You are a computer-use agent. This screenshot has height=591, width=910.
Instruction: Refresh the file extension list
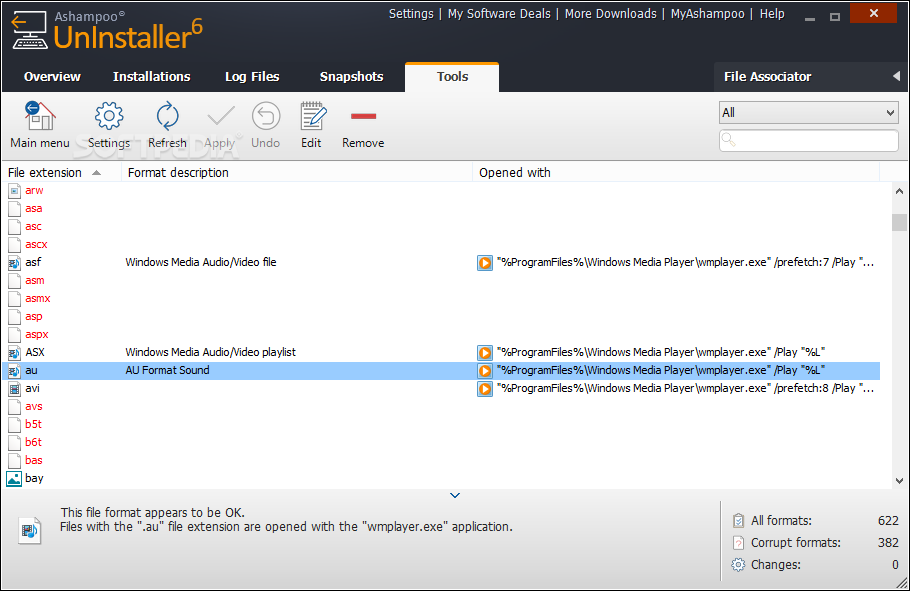(167, 125)
